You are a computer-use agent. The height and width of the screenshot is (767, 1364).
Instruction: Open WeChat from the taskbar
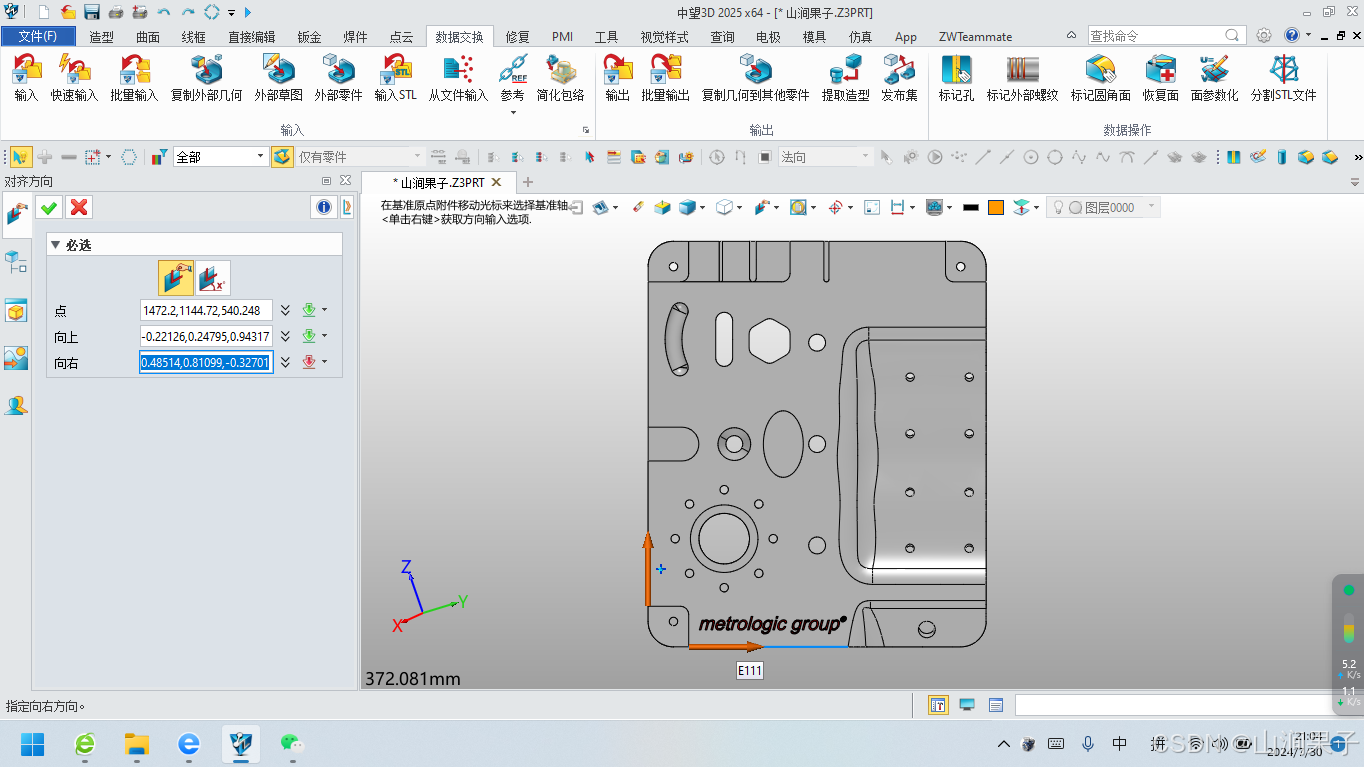[x=291, y=743]
